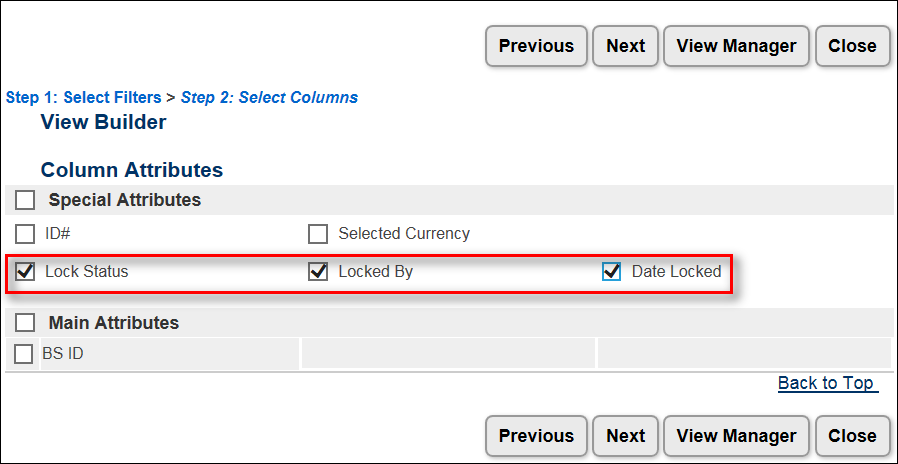Click the bottom Previous button
Viewport: 898px width, 464px height.
[x=536, y=436]
